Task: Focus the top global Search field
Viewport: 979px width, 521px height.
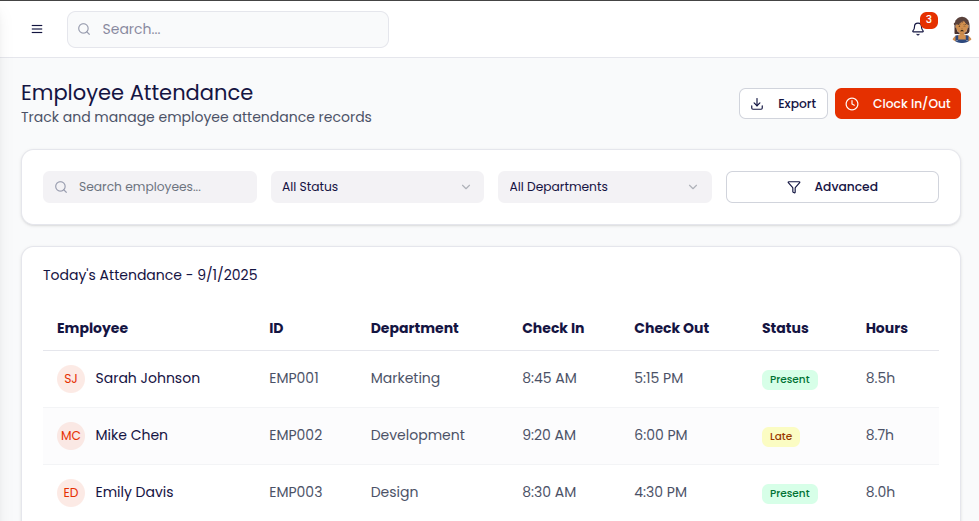Action: coord(240,29)
